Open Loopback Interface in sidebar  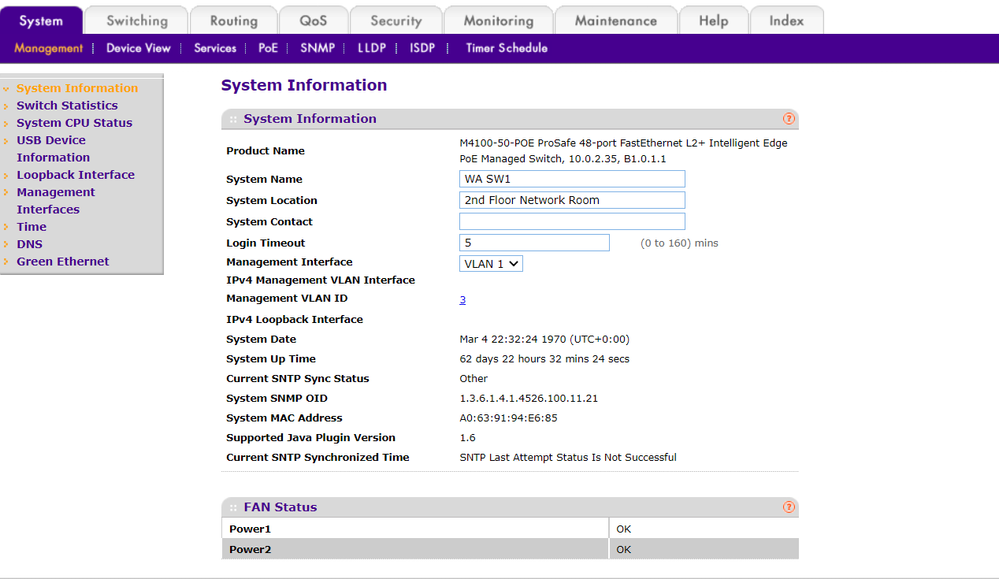click(x=75, y=175)
